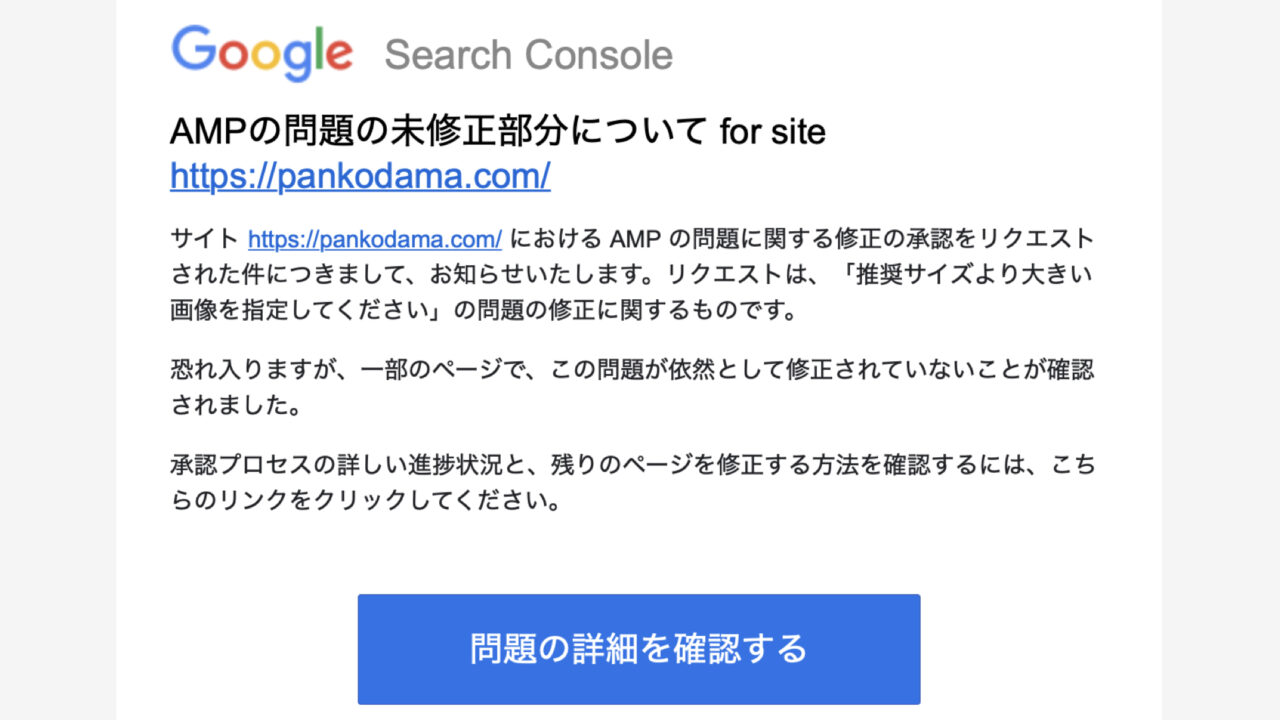
Task: Click the paragraph starting "恐れ入りますが"
Action: tap(632, 387)
